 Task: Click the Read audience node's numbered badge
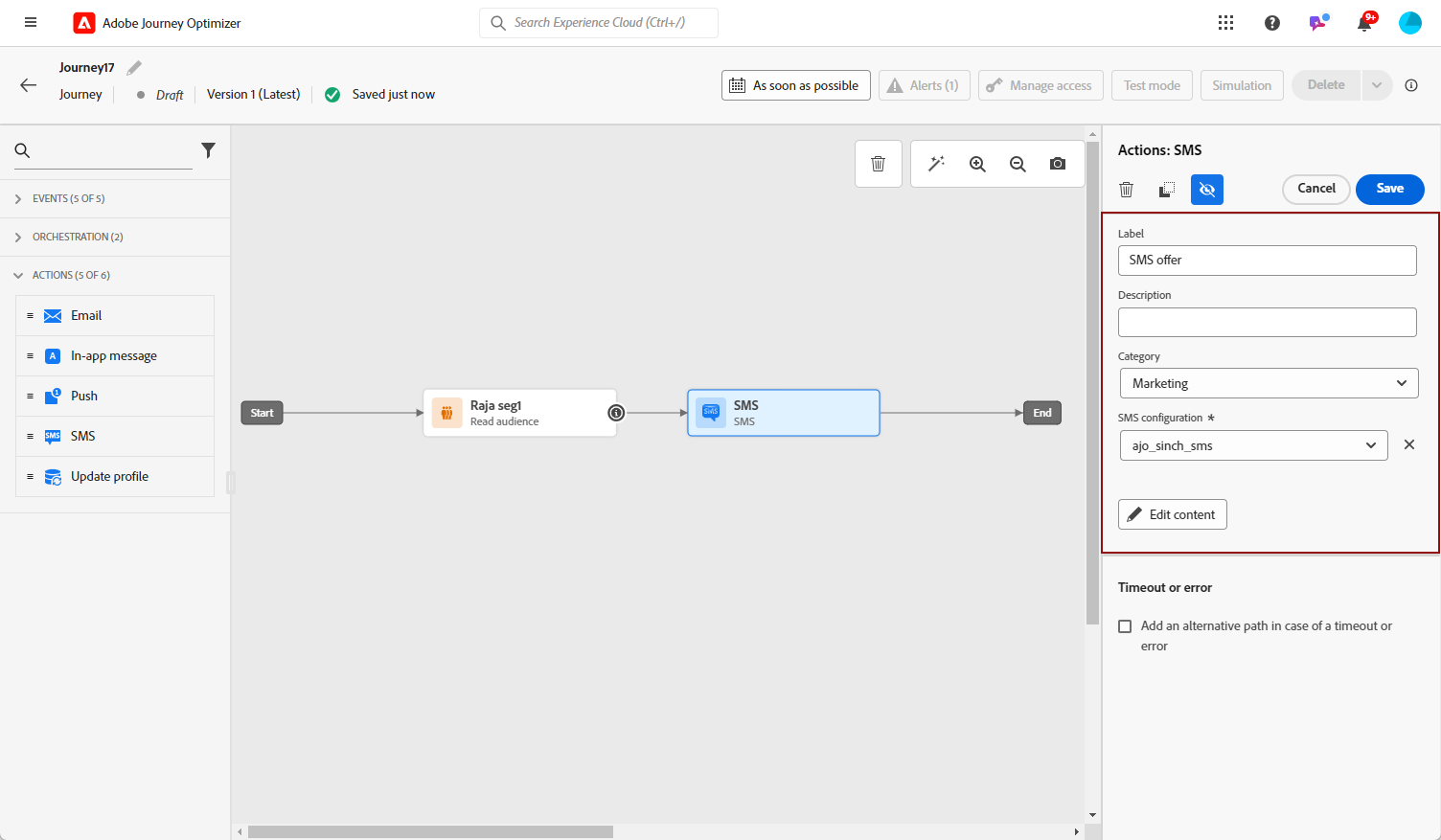617,413
